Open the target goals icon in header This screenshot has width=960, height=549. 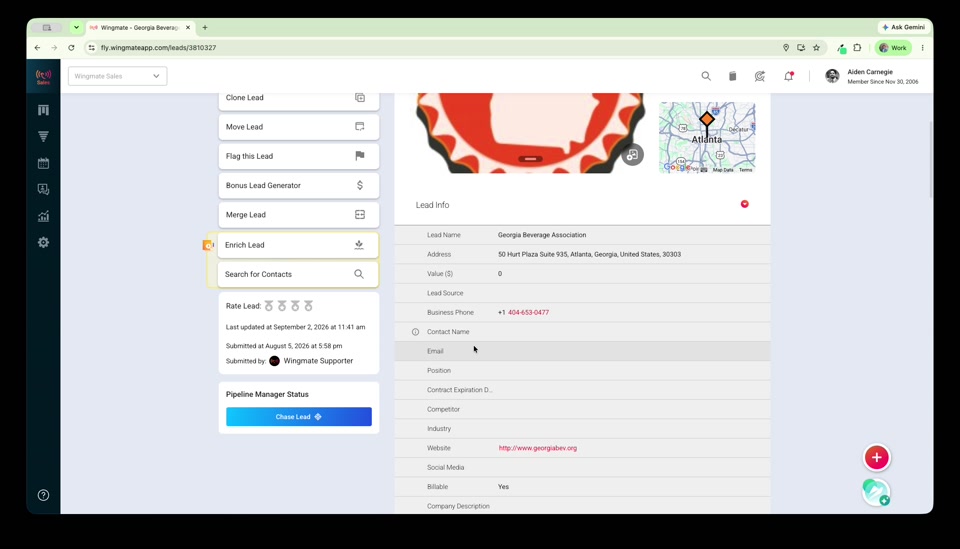tap(760, 76)
